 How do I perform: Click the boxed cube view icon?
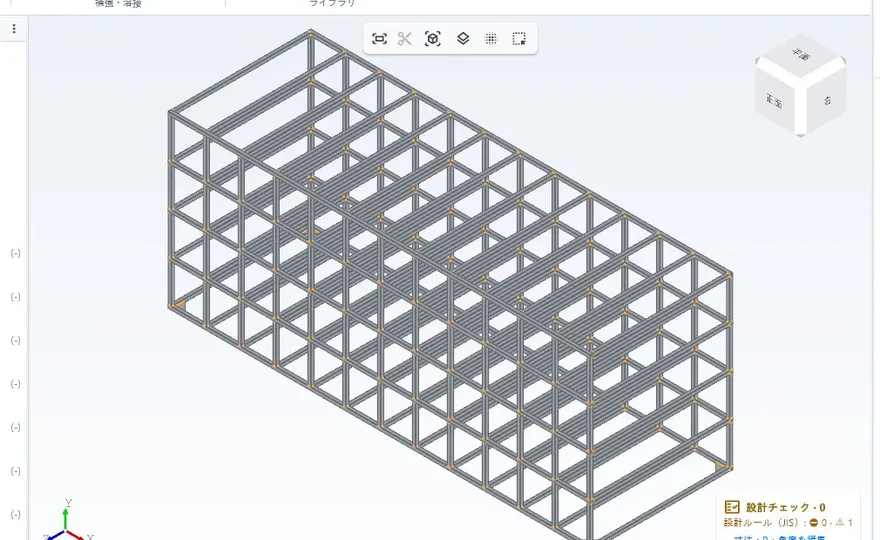click(433, 39)
